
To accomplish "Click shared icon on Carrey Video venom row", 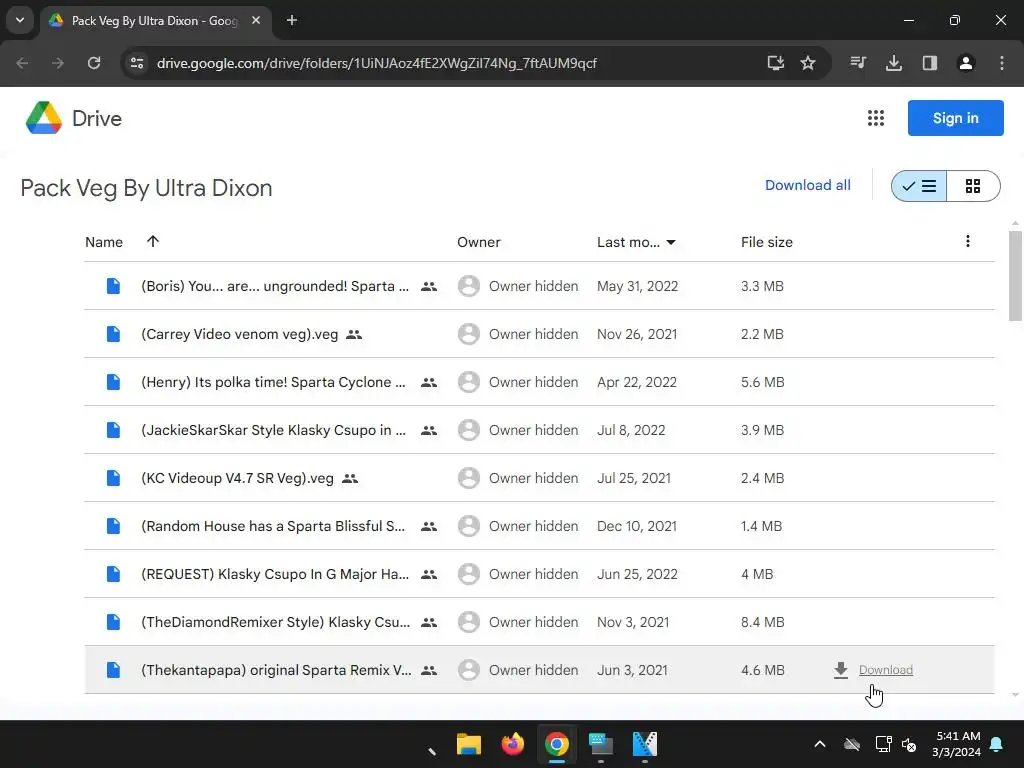I will (x=354, y=334).
